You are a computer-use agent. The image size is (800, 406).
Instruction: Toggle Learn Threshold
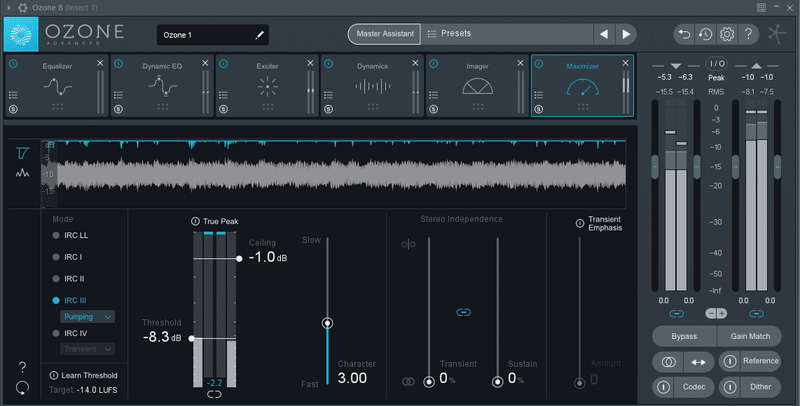point(54,375)
